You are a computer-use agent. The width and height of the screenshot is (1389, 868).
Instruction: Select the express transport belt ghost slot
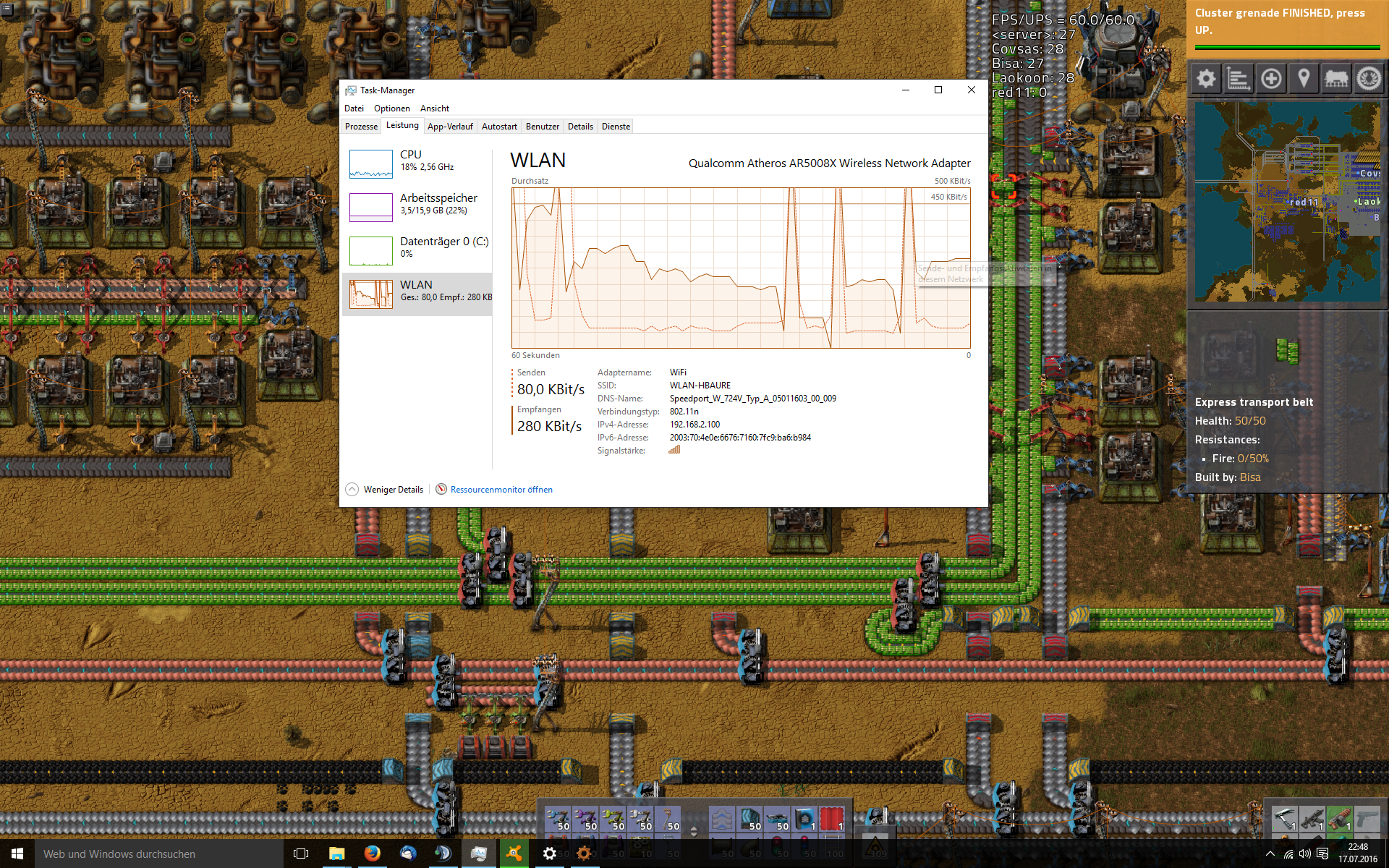coord(721,820)
